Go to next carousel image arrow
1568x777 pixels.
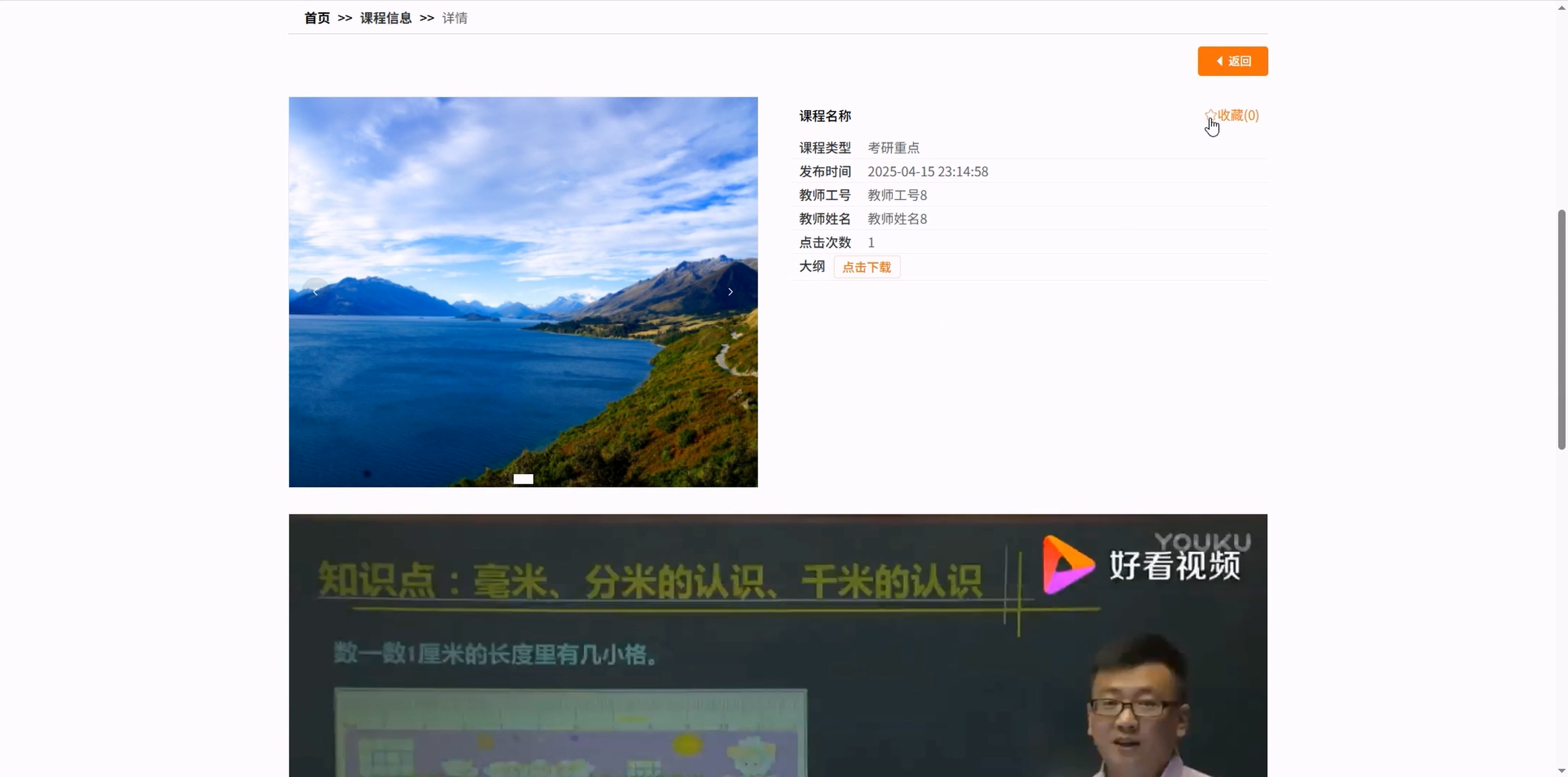(x=730, y=292)
